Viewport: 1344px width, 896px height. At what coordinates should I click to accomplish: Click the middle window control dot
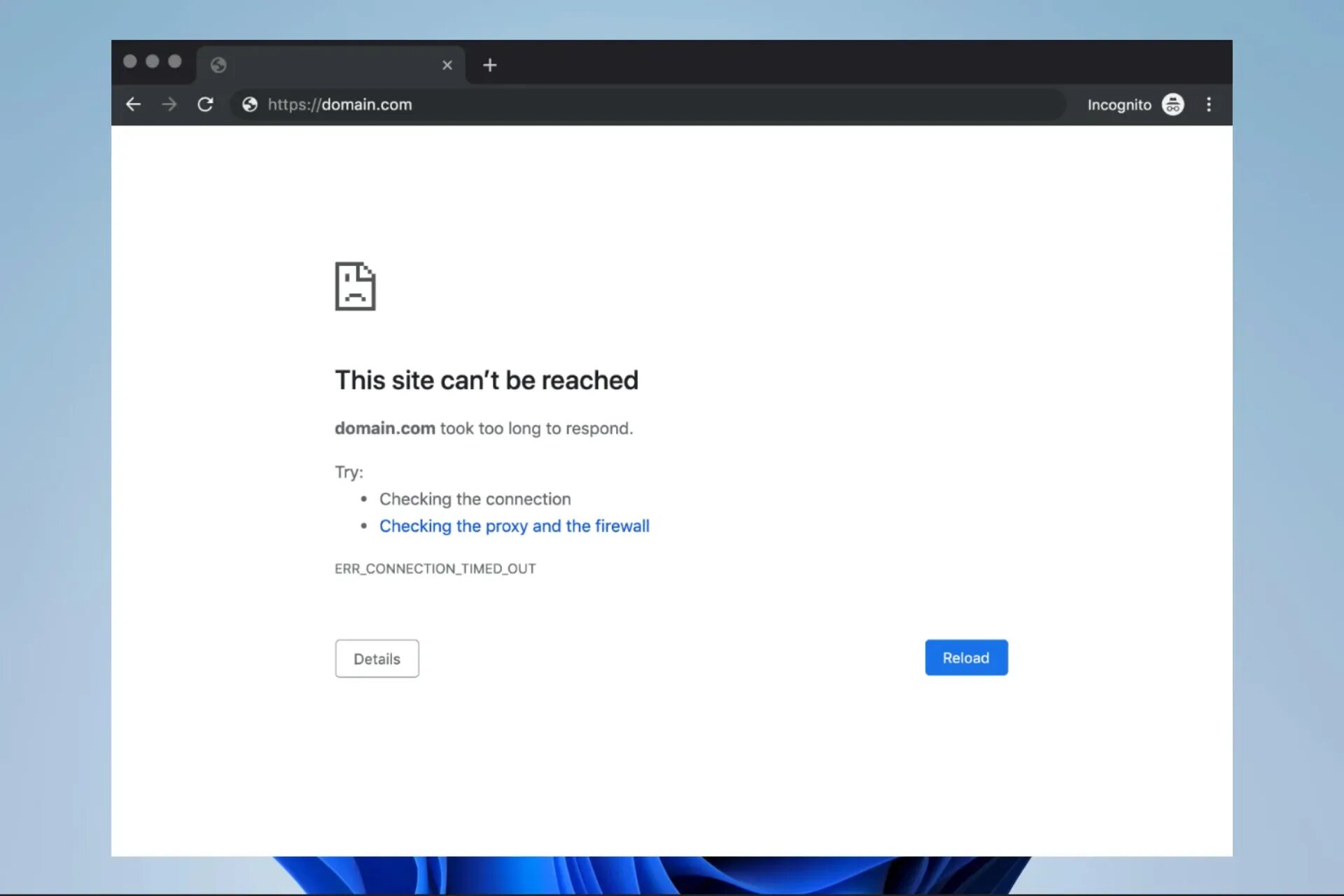[152, 61]
